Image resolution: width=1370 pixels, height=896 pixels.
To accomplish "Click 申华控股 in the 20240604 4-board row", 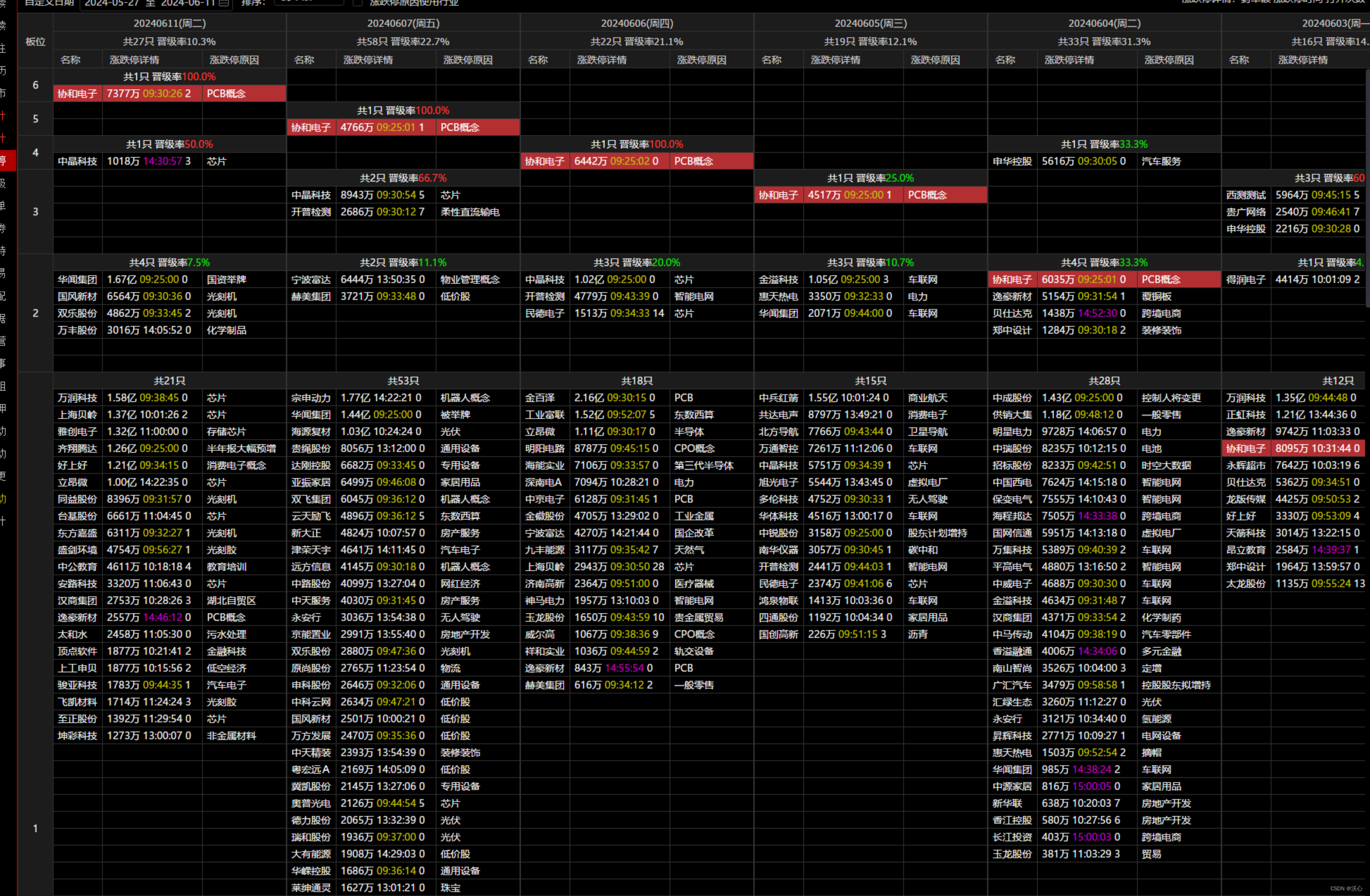I will (1011, 161).
